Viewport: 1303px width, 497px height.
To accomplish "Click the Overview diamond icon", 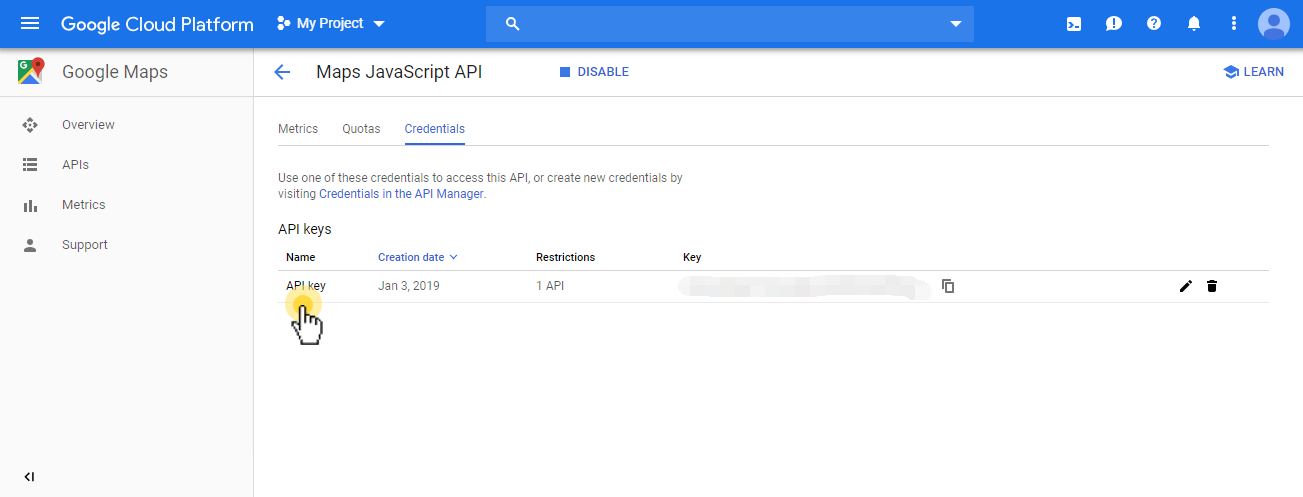I will pyautogui.click(x=30, y=125).
